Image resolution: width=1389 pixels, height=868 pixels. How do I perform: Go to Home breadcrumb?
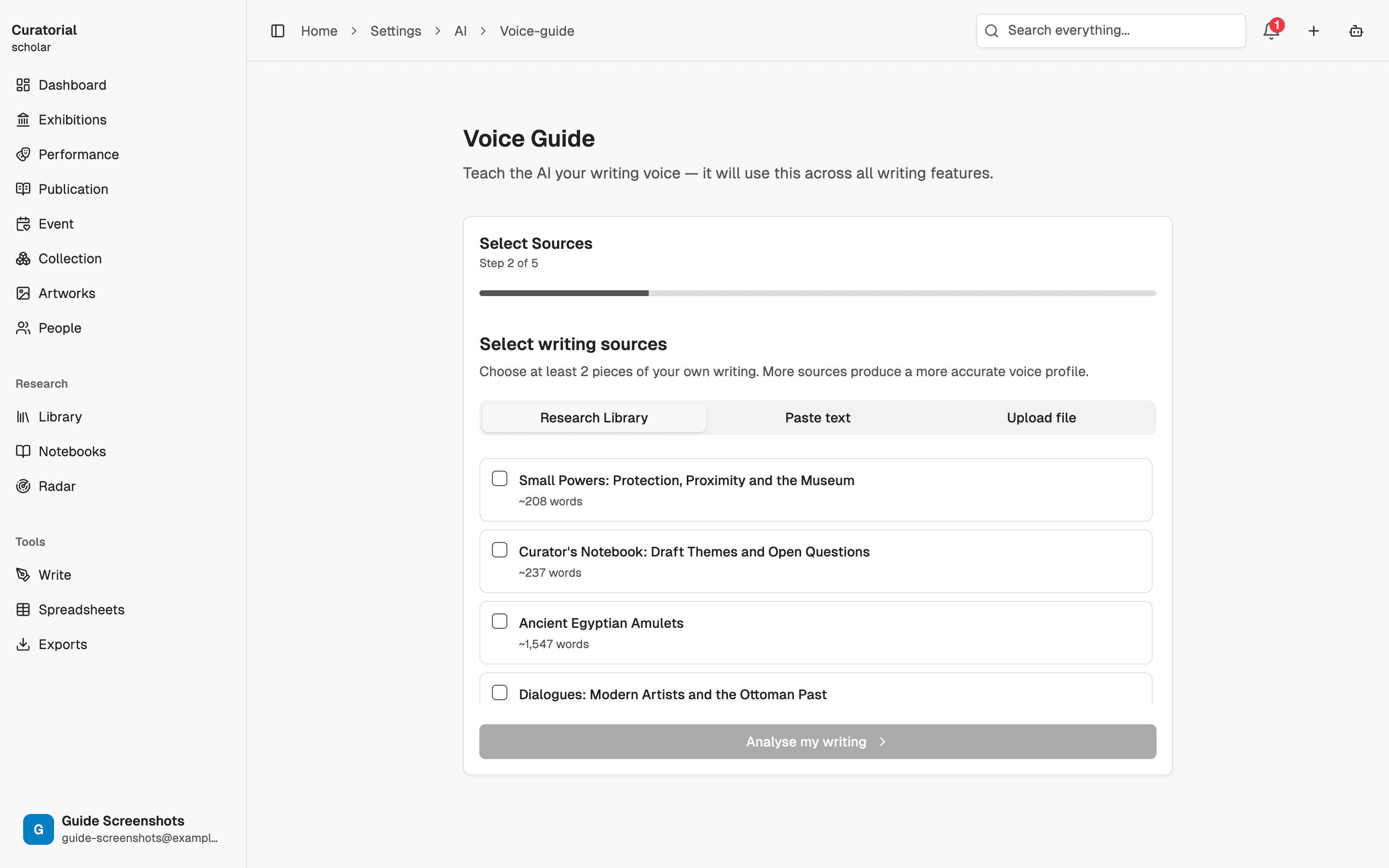[319, 31]
